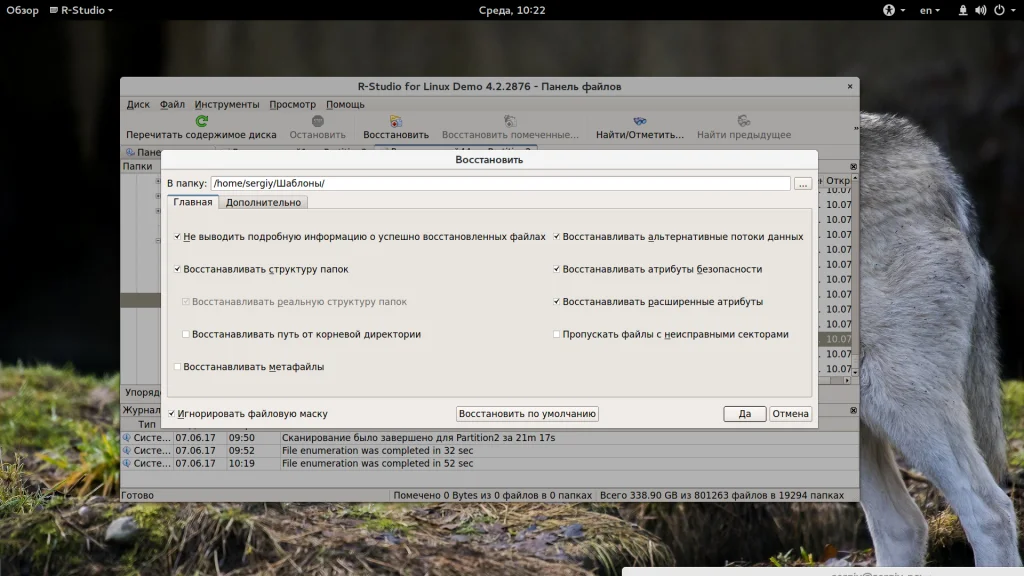
Task: Open the power system menu dropdown
Action: pyautogui.click(x=1003, y=10)
